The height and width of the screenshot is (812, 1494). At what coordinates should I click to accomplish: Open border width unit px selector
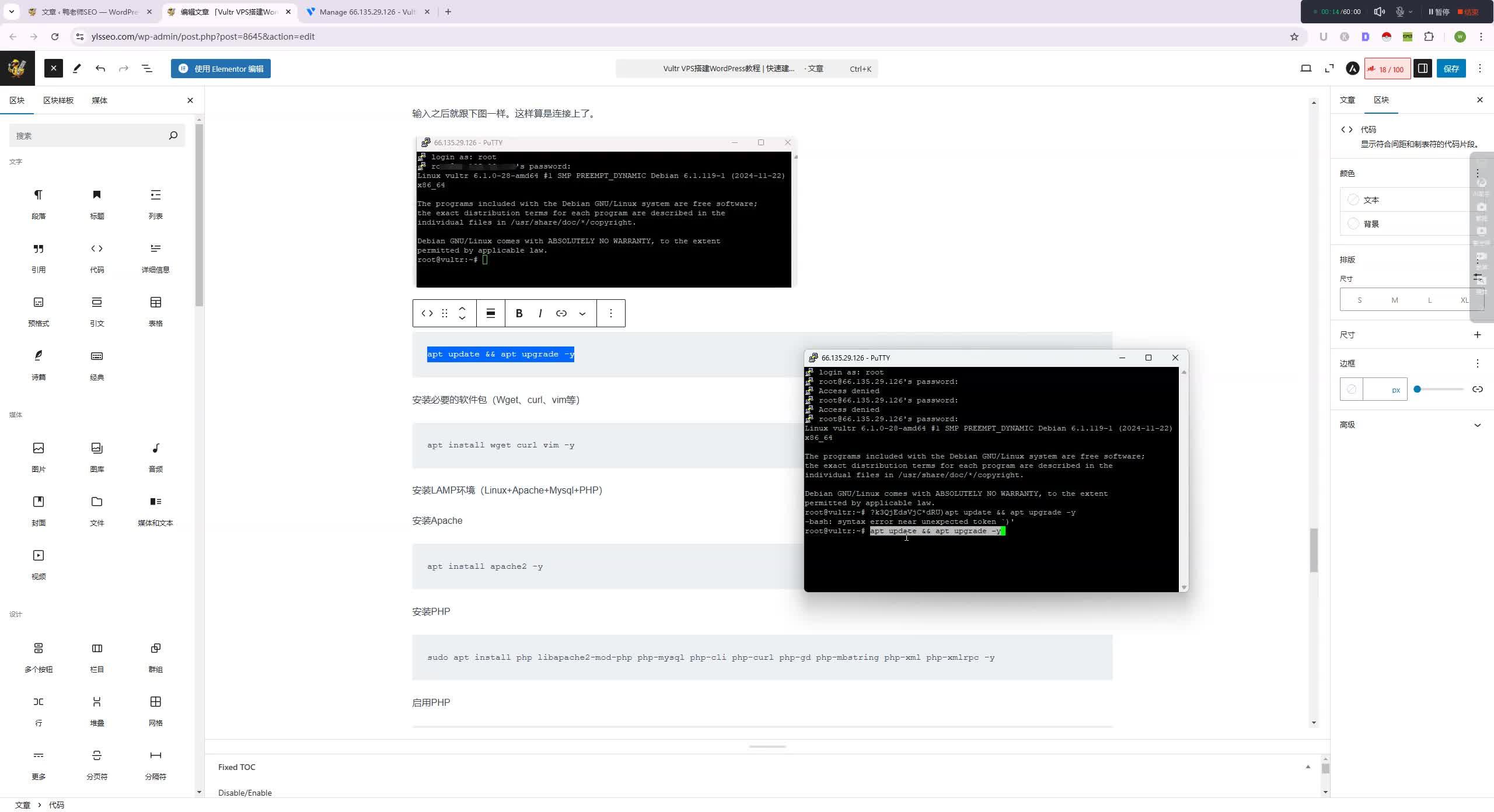pyautogui.click(x=1395, y=390)
